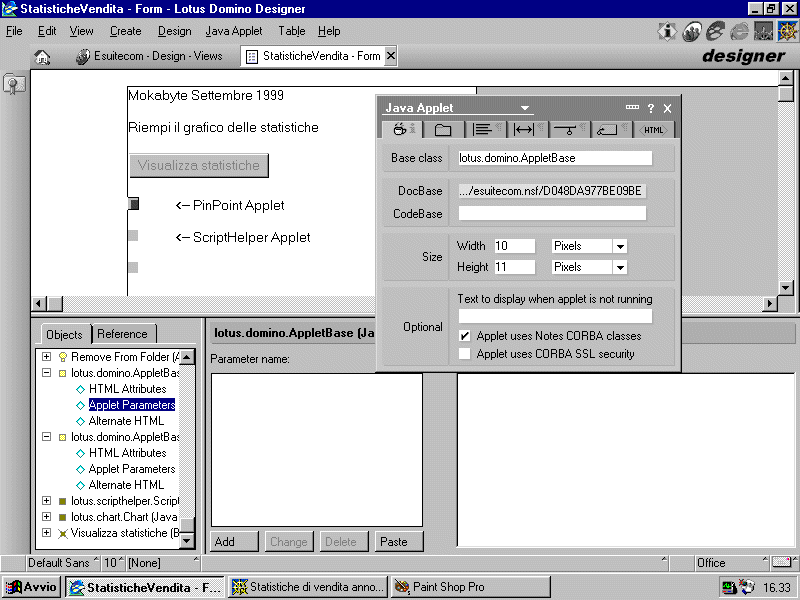800x600 pixels.
Task: Click the Visualizza statistiche event icon in the tree
Action: 62,533
